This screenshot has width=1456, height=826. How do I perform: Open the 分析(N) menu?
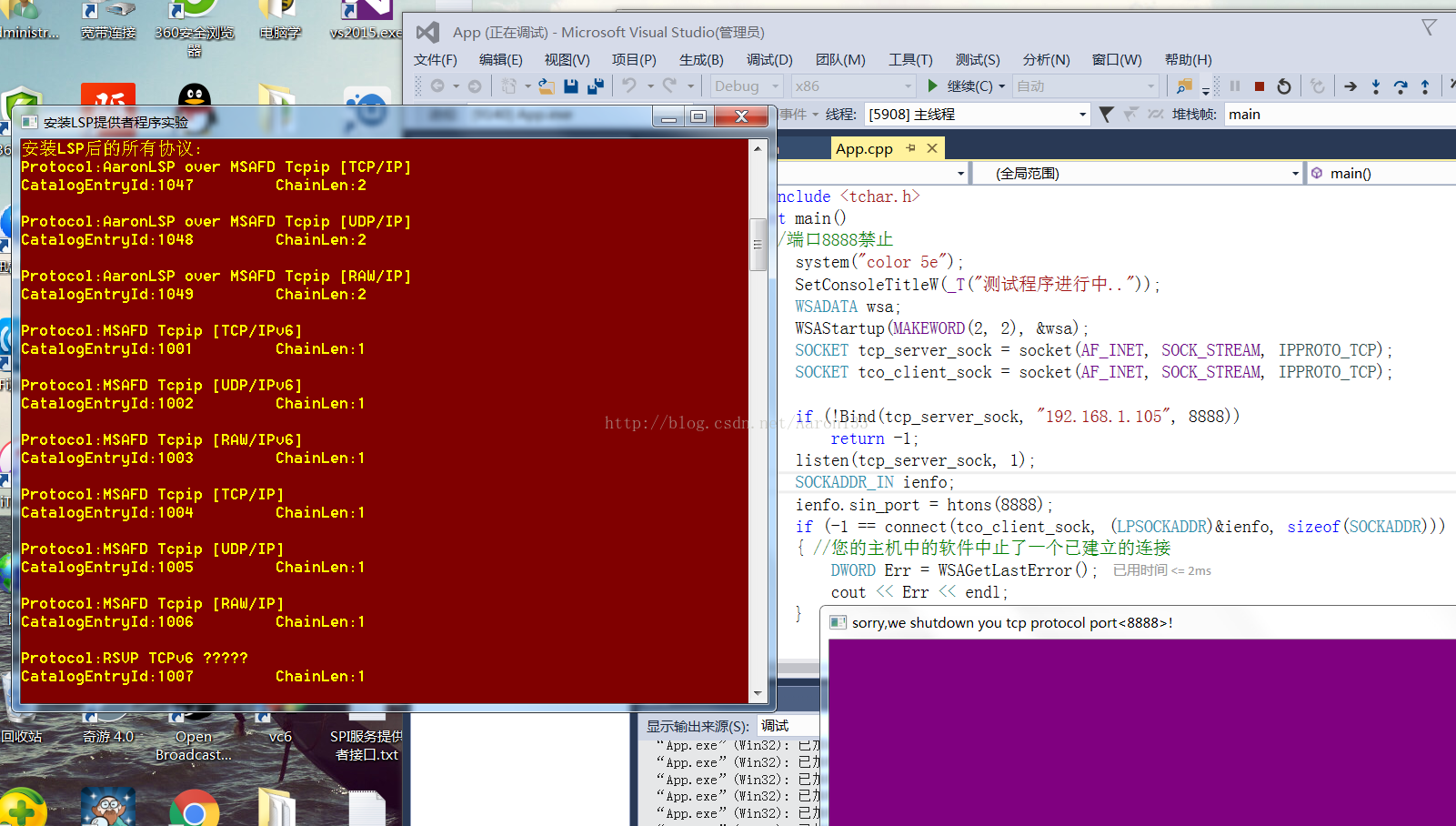[1046, 59]
